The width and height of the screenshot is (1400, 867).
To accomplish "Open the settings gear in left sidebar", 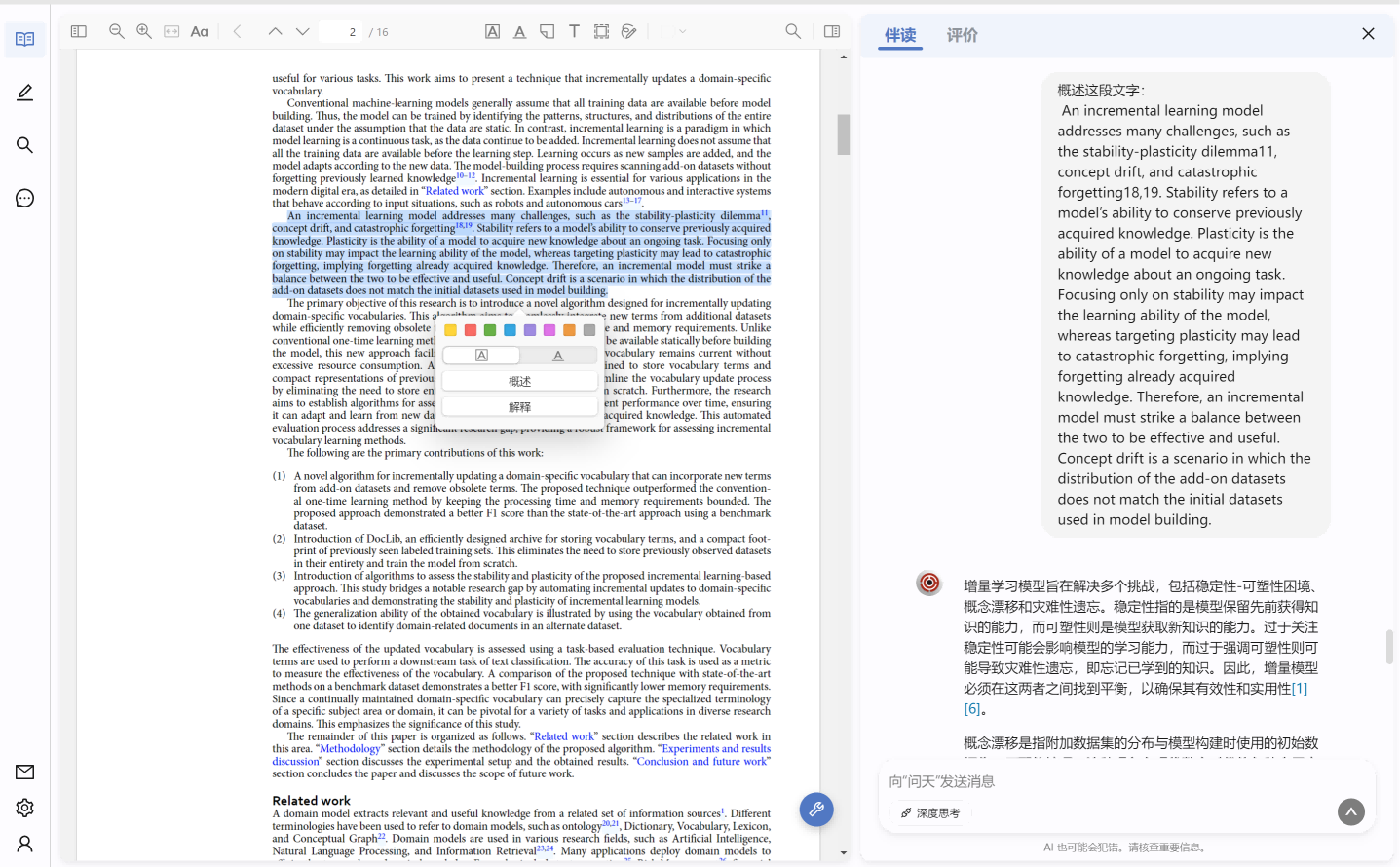I will pos(25,808).
